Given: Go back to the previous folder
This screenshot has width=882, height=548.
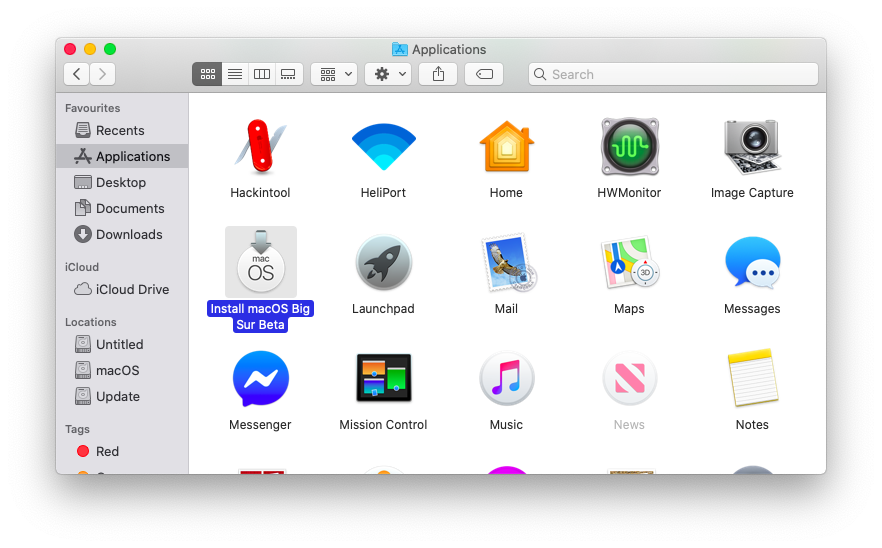Looking at the screenshot, I should pyautogui.click(x=77, y=74).
